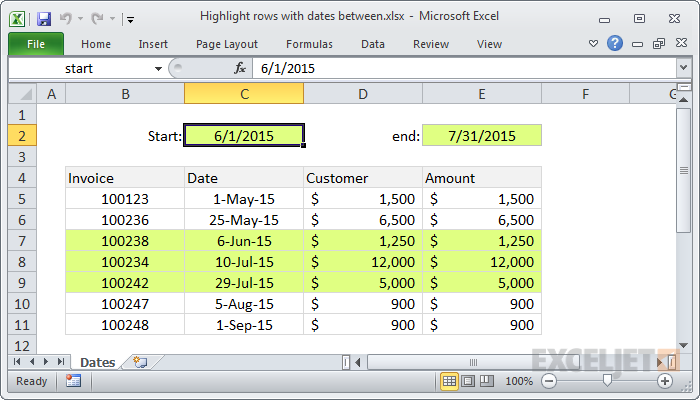This screenshot has height=400, width=700.
Task: Select column D header
Action: [363, 94]
